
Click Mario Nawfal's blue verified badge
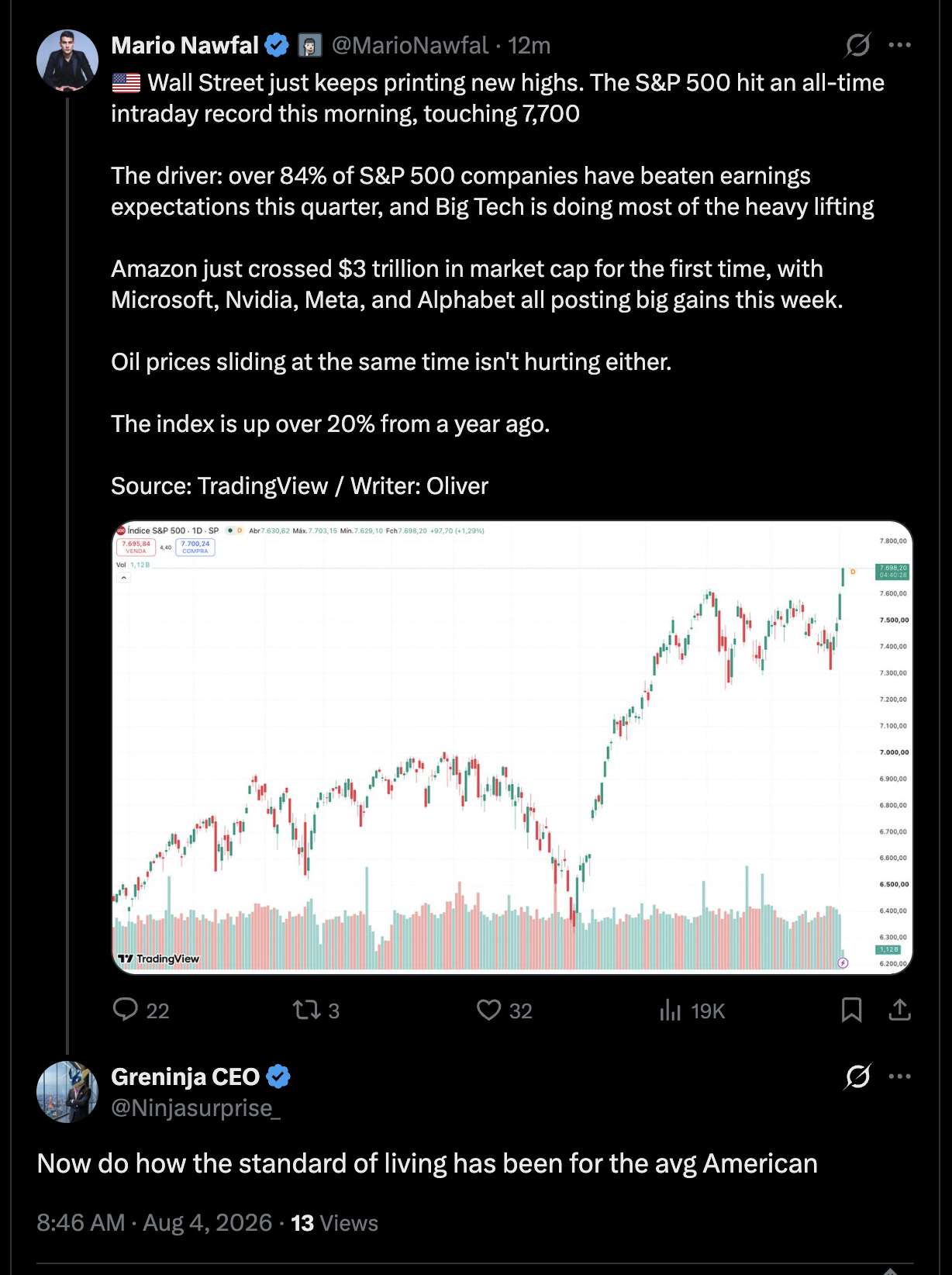click(x=277, y=45)
